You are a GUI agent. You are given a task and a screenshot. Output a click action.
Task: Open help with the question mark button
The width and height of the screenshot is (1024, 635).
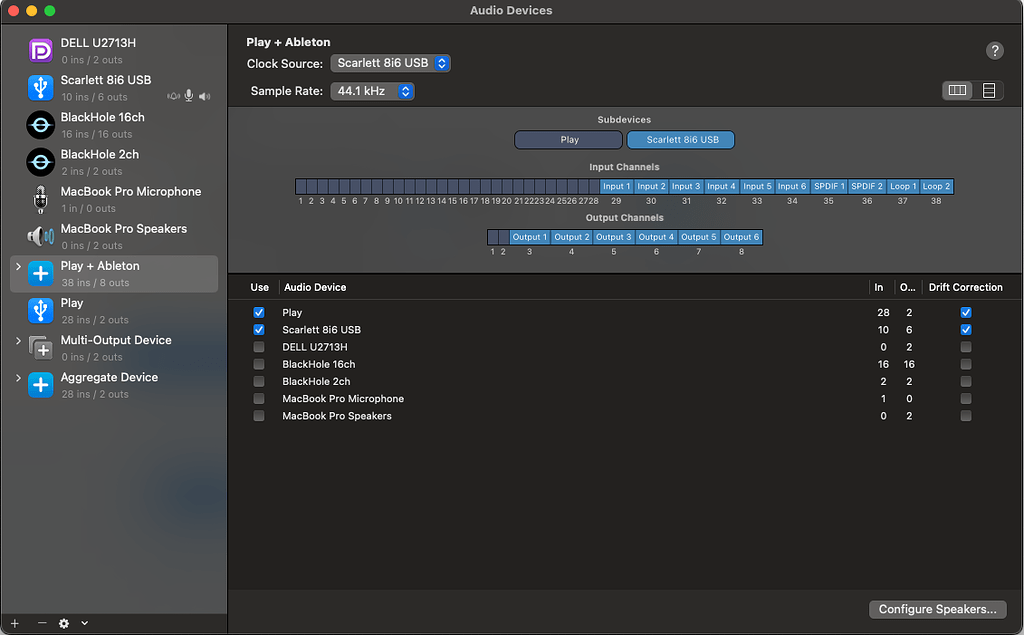click(x=994, y=51)
